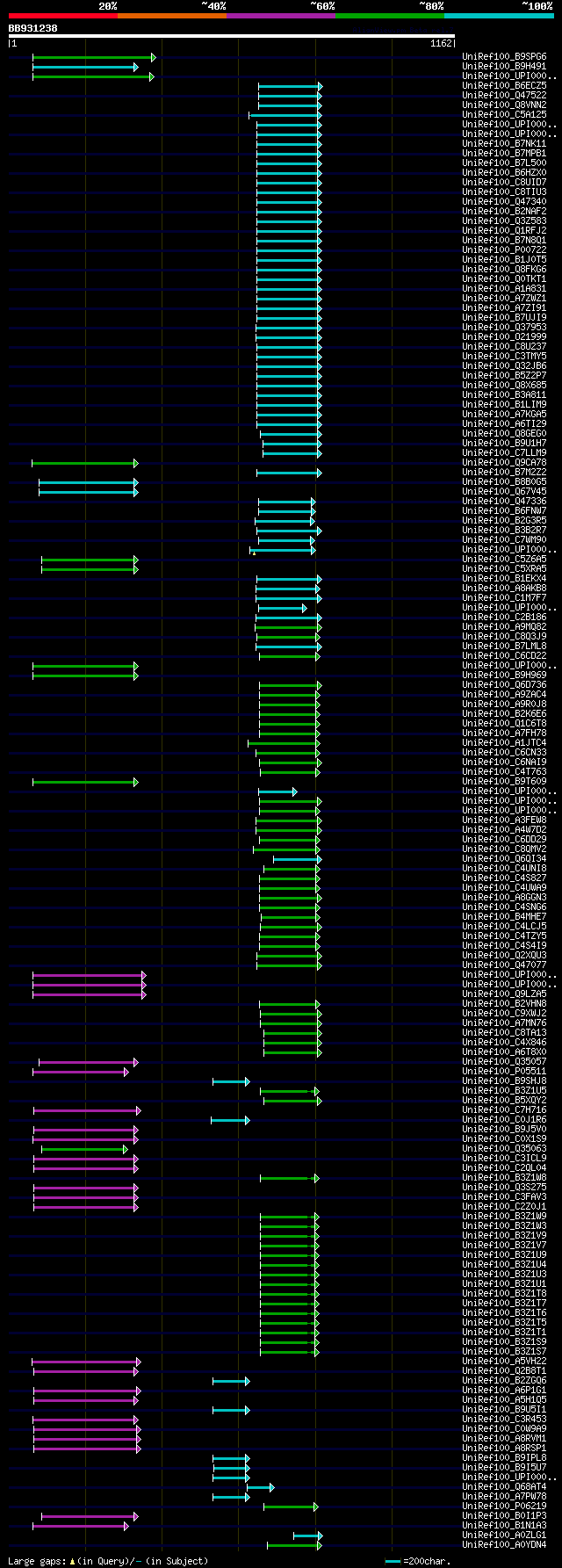Select the label UniRef100_B7M2Z2
This screenshot has width=562, height=1568.
504,473
